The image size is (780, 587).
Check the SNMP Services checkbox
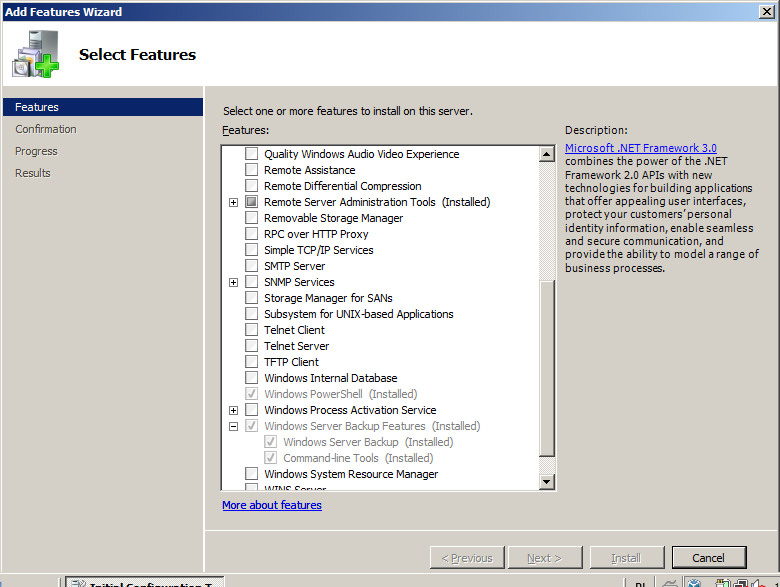(x=252, y=282)
